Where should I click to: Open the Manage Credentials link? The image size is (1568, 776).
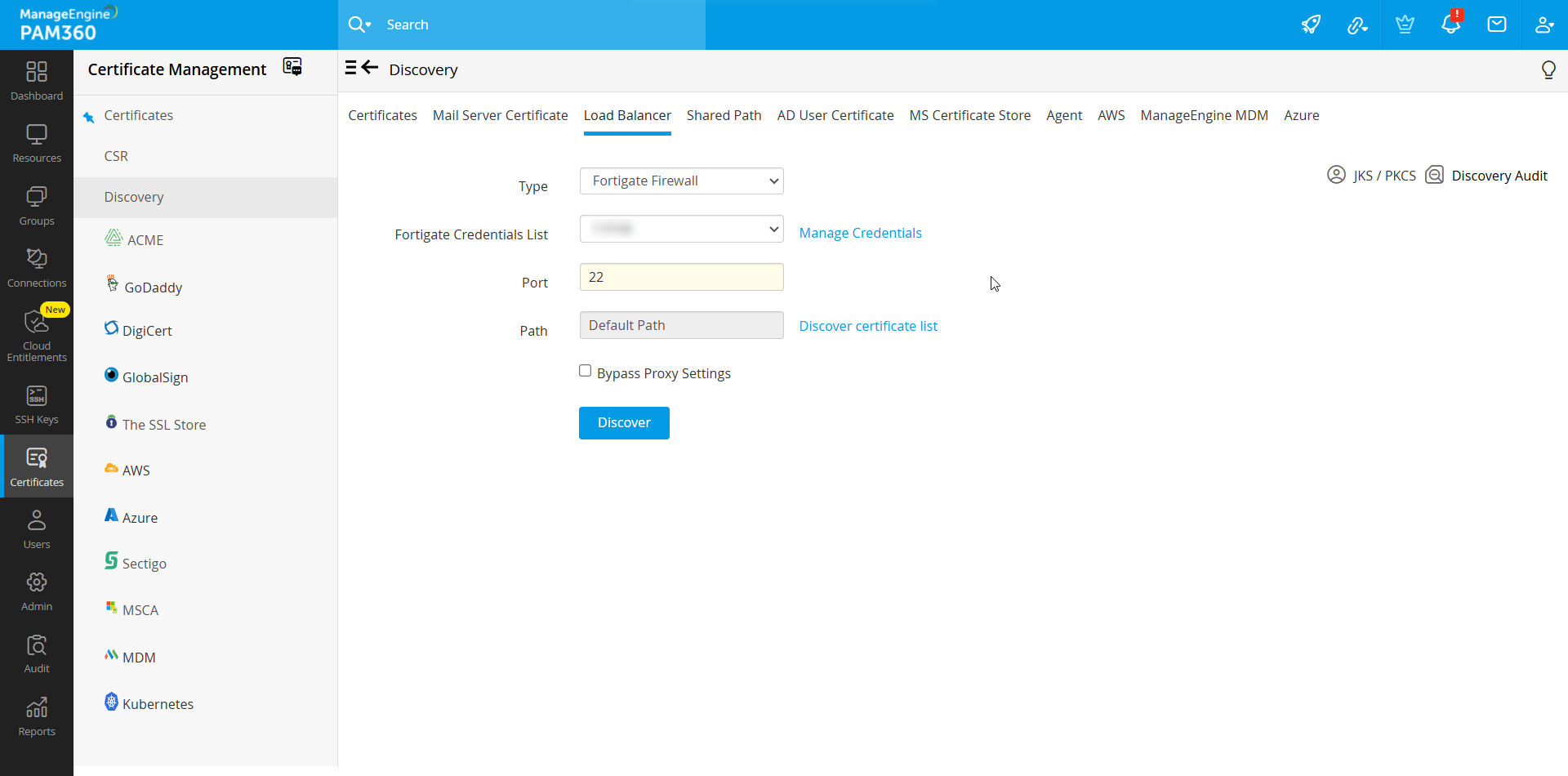pyautogui.click(x=860, y=234)
